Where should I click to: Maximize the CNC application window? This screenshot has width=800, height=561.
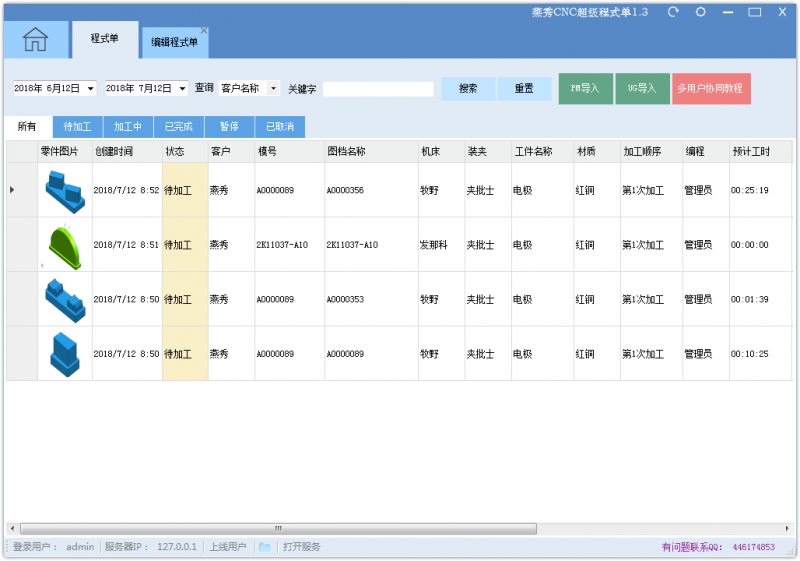(755, 12)
